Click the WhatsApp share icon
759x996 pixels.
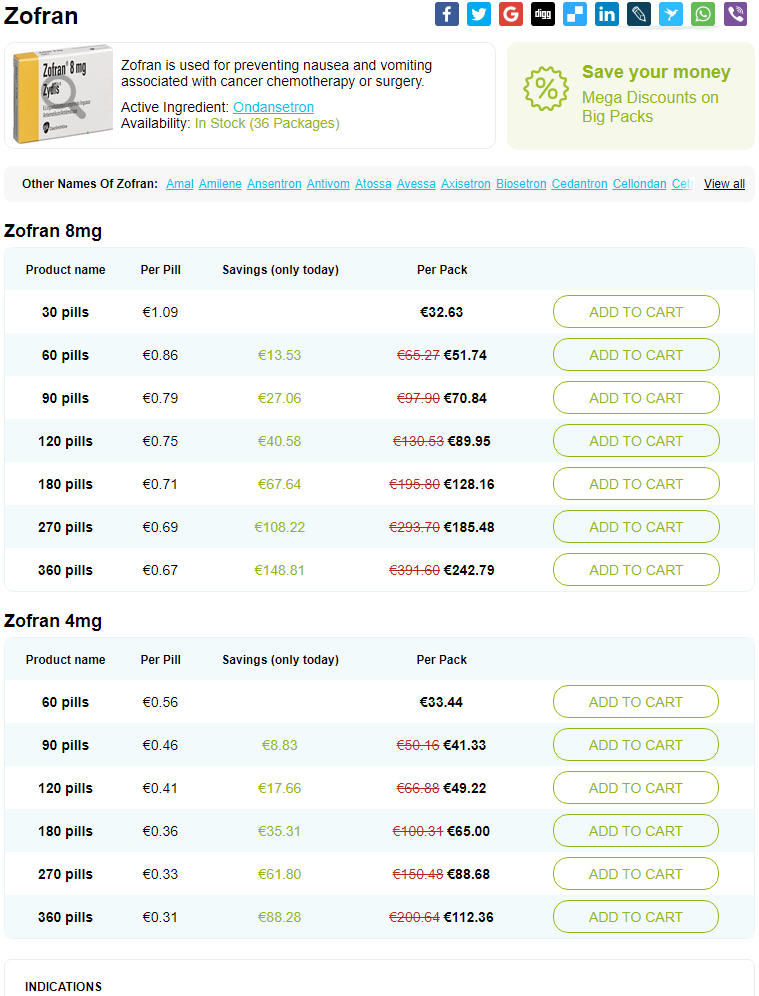(703, 14)
